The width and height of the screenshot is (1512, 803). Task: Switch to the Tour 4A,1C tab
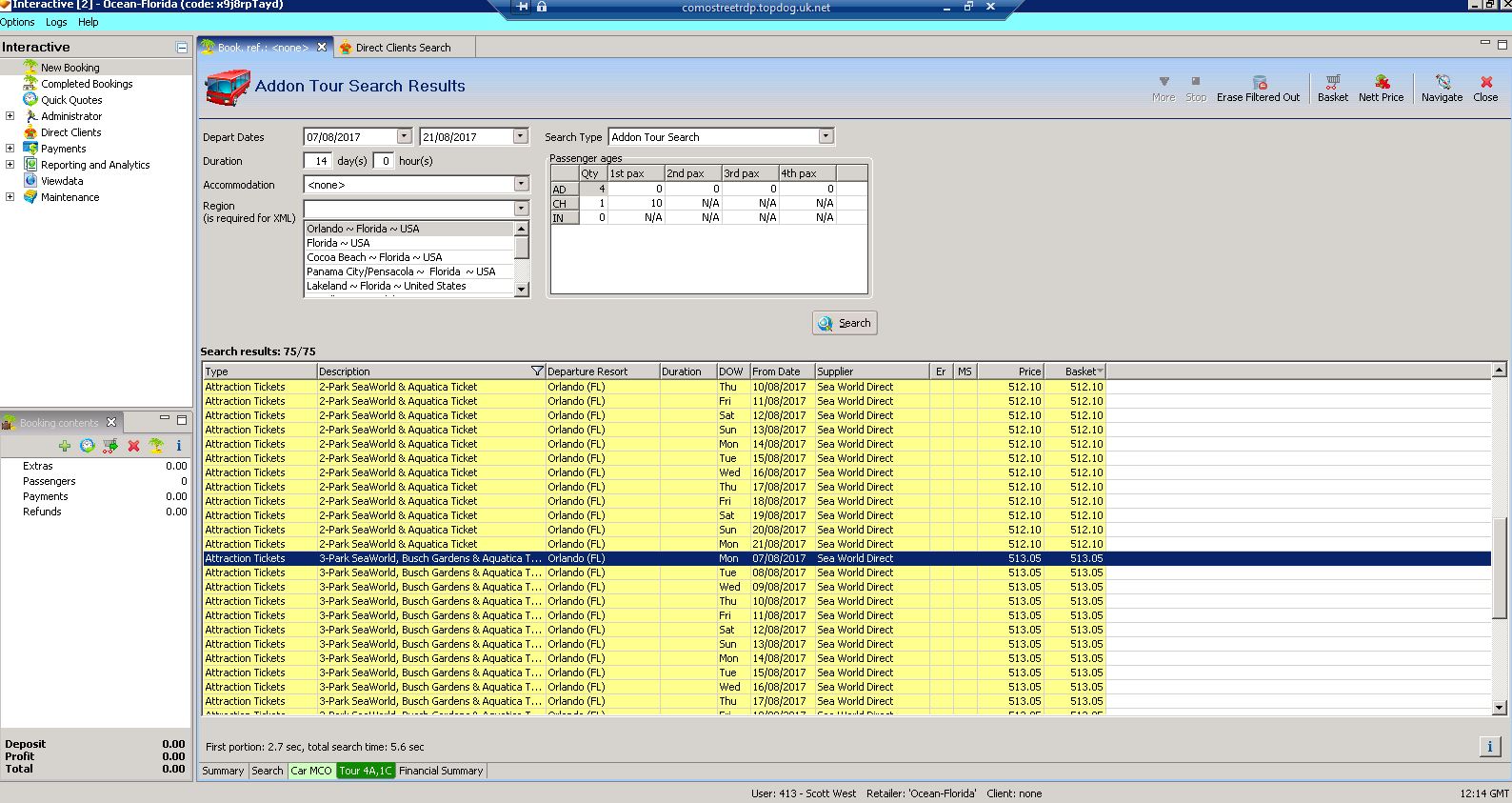[x=366, y=771]
